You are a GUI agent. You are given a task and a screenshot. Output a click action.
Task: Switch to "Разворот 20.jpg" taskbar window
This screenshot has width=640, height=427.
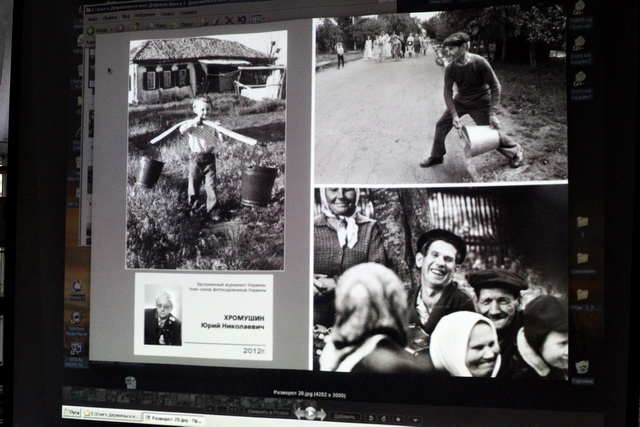click(x=173, y=418)
